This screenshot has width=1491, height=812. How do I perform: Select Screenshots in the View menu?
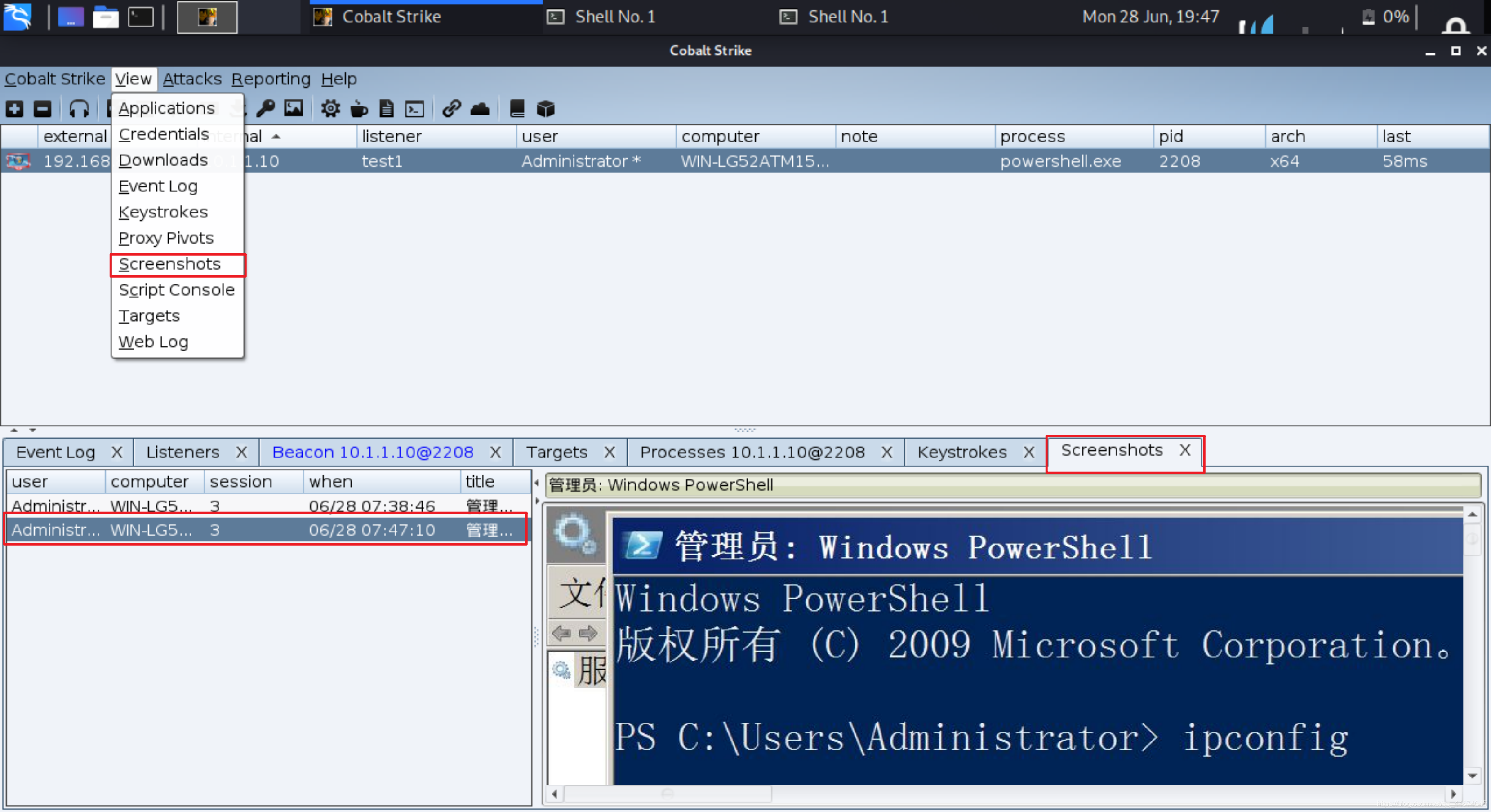point(169,265)
